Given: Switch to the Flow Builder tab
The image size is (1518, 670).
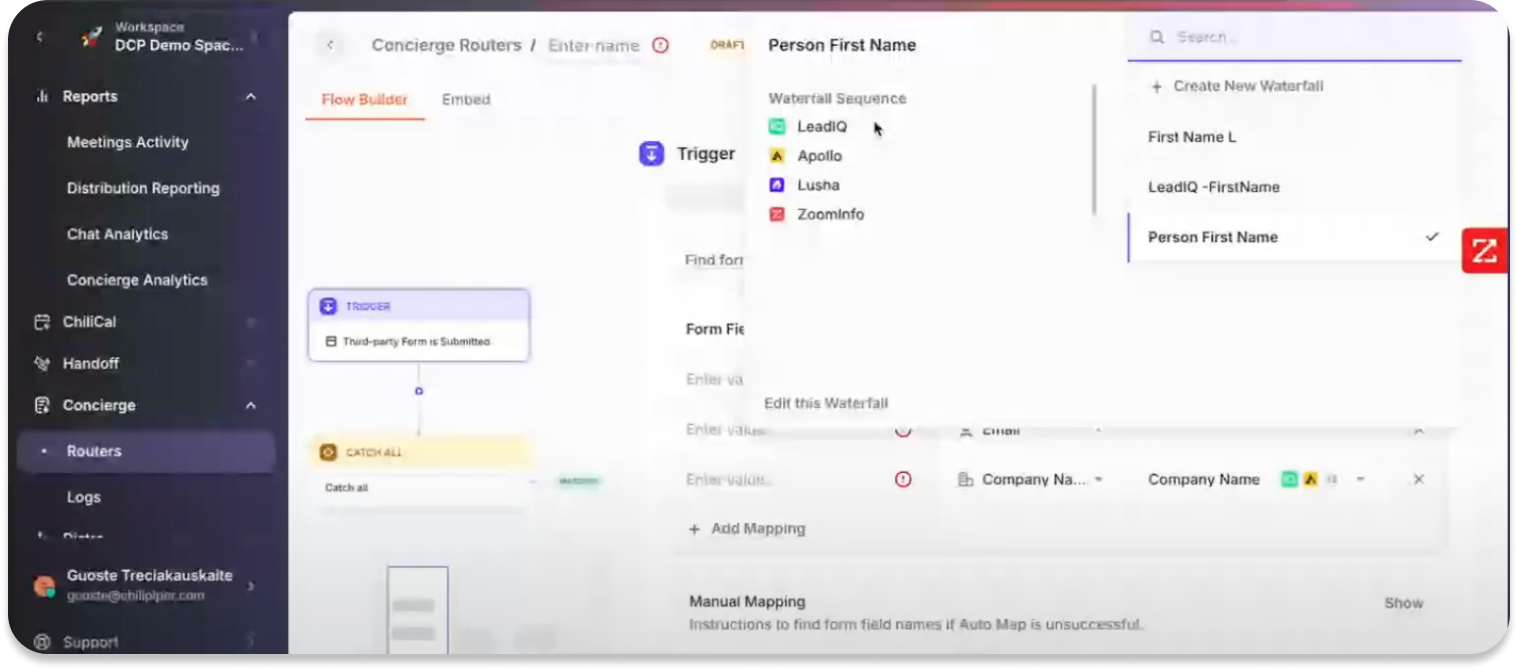Looking at the screenshot, I should (x=364, y=100).
